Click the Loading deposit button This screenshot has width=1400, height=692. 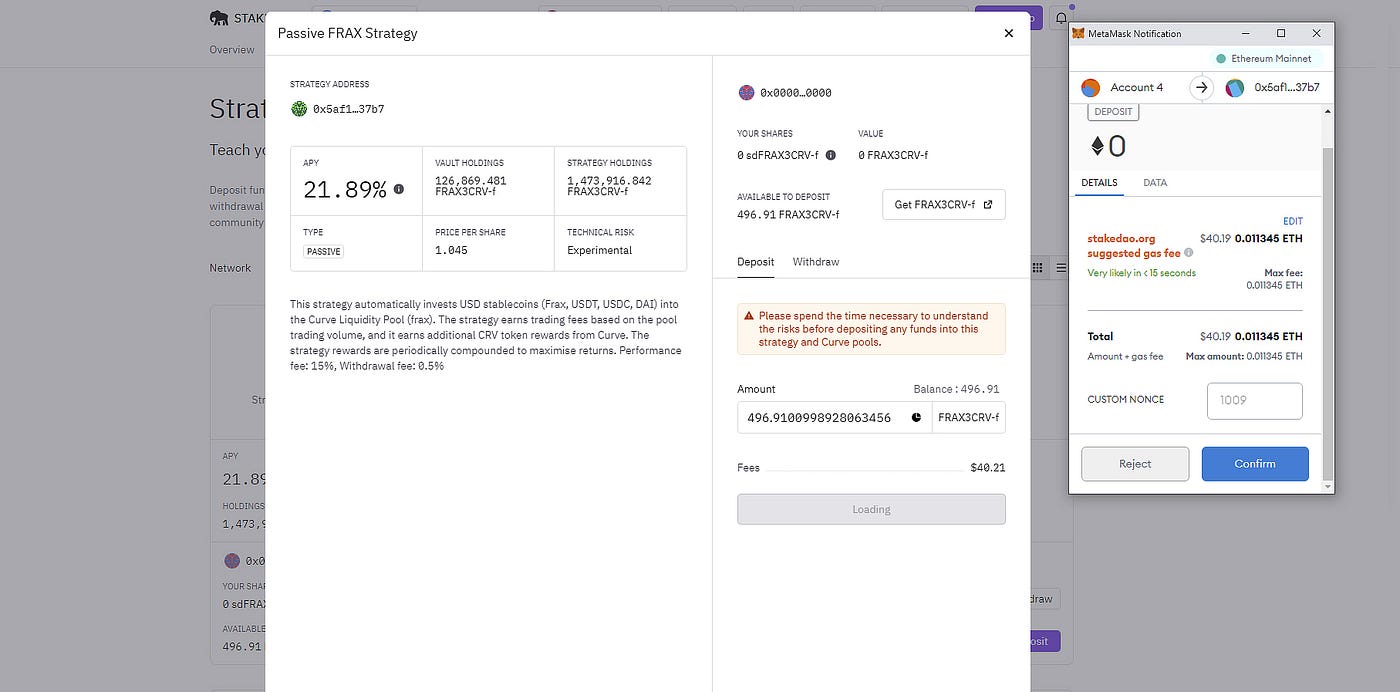pos(871,509)
